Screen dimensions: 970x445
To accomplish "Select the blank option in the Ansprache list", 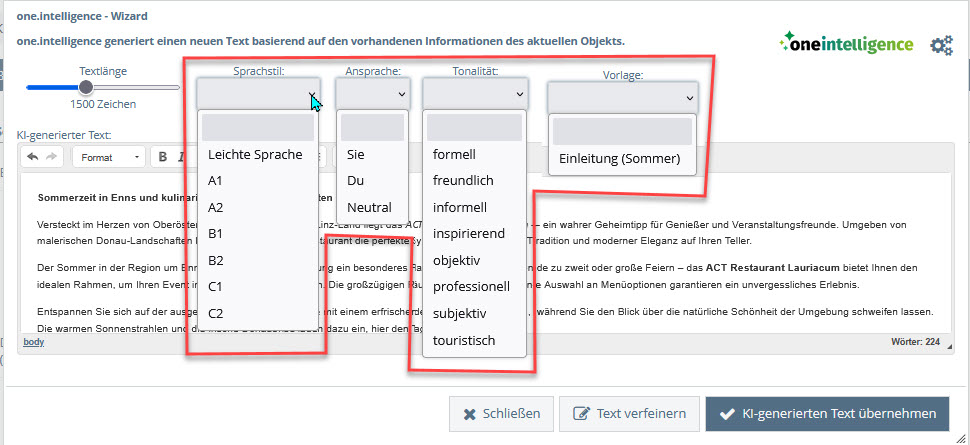I will point(372,127).
